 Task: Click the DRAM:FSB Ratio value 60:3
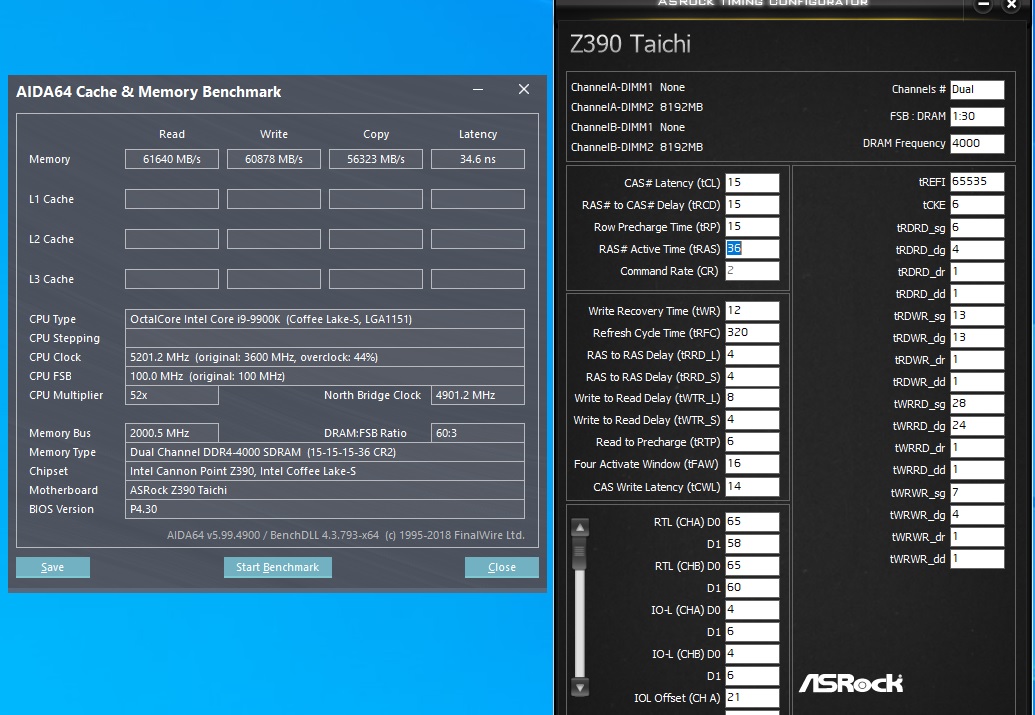pos(478,433)
